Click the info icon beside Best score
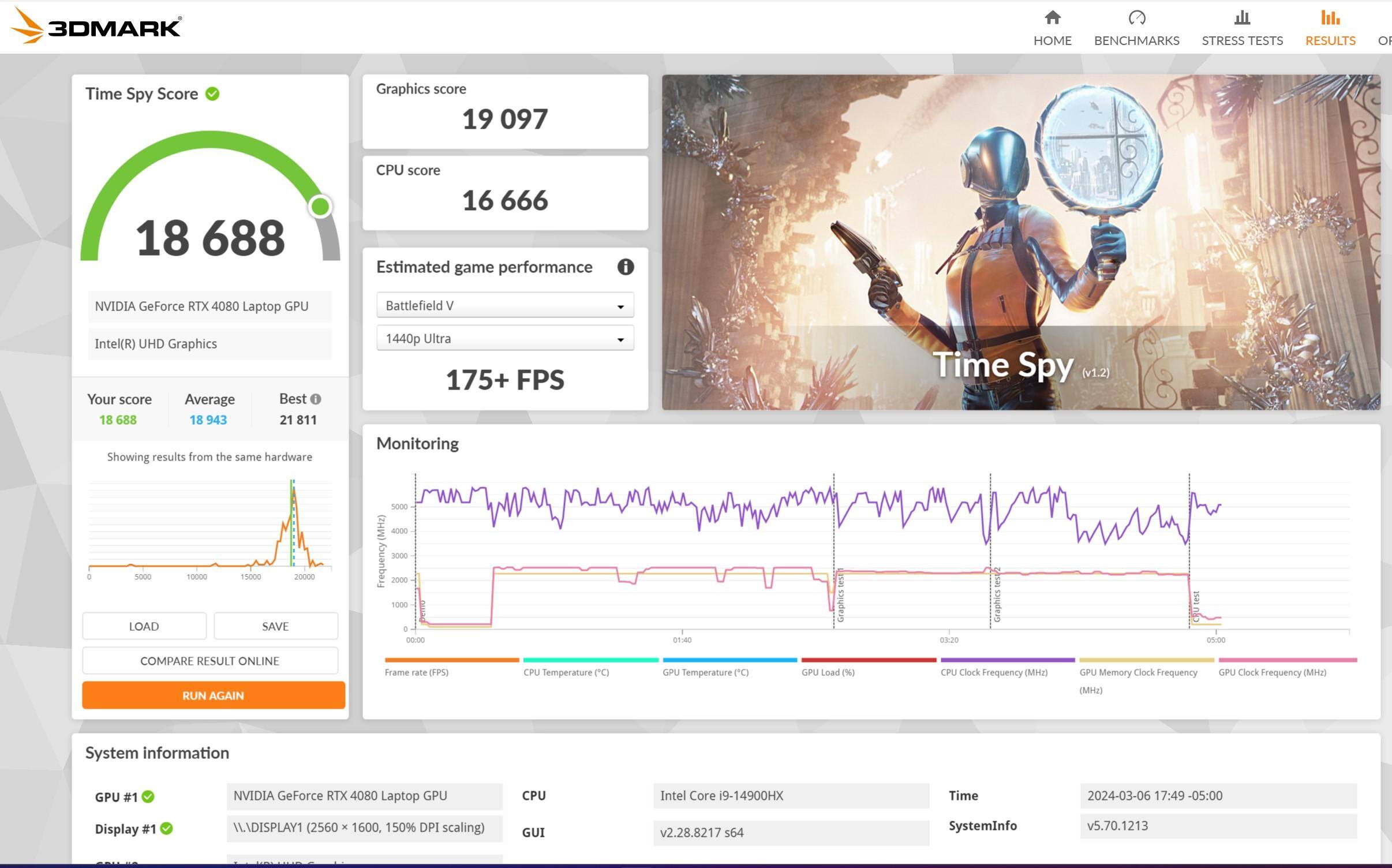 pos(316,399)
